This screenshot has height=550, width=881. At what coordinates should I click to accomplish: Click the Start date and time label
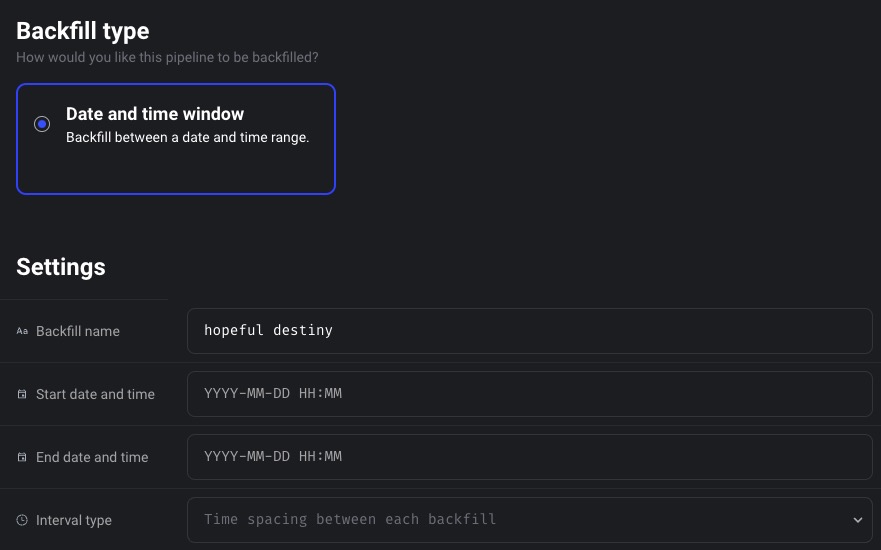pos(95,394)
